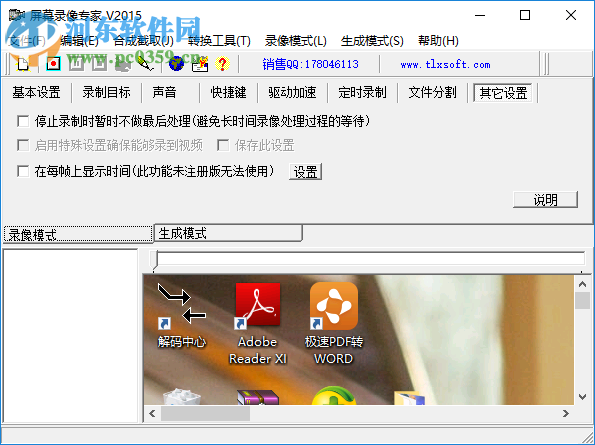This screenshot has width=595, height=445.
Task: Select the lower 录像模式 tab
Action: click(x=78, y=234)
